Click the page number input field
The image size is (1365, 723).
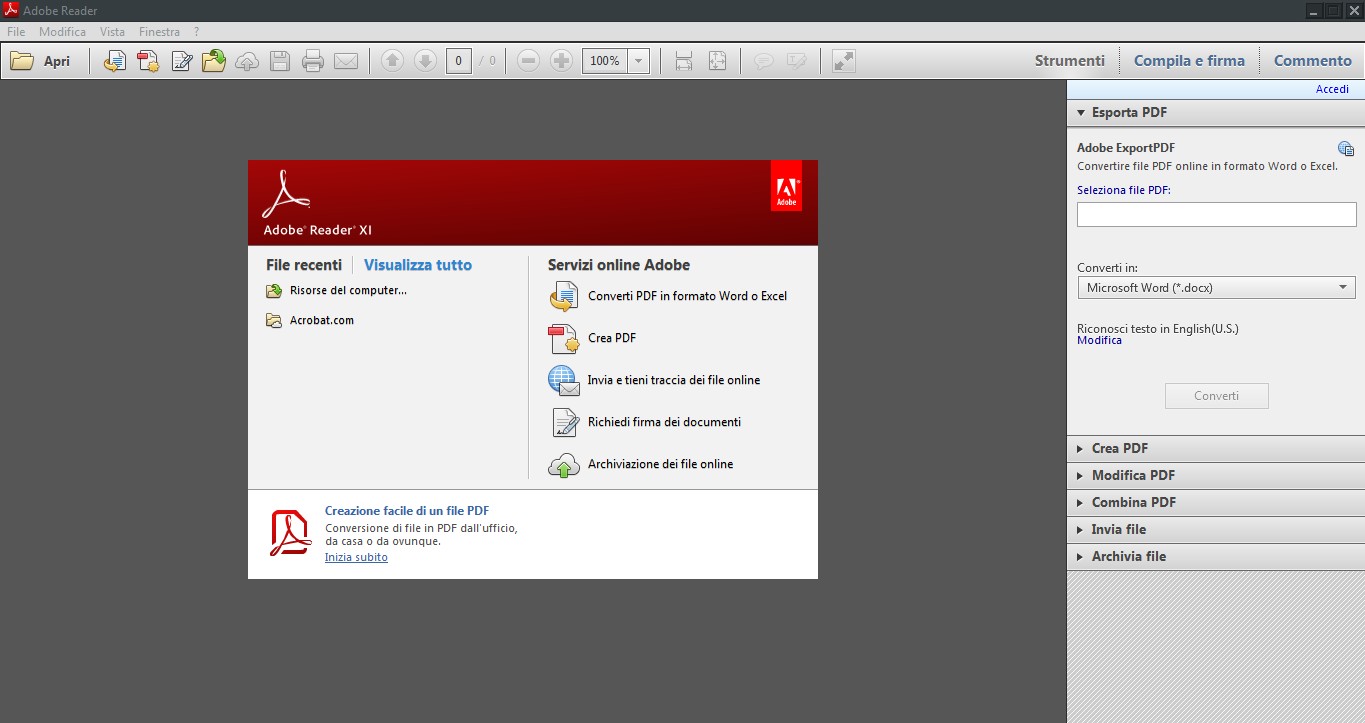[459, 61]
